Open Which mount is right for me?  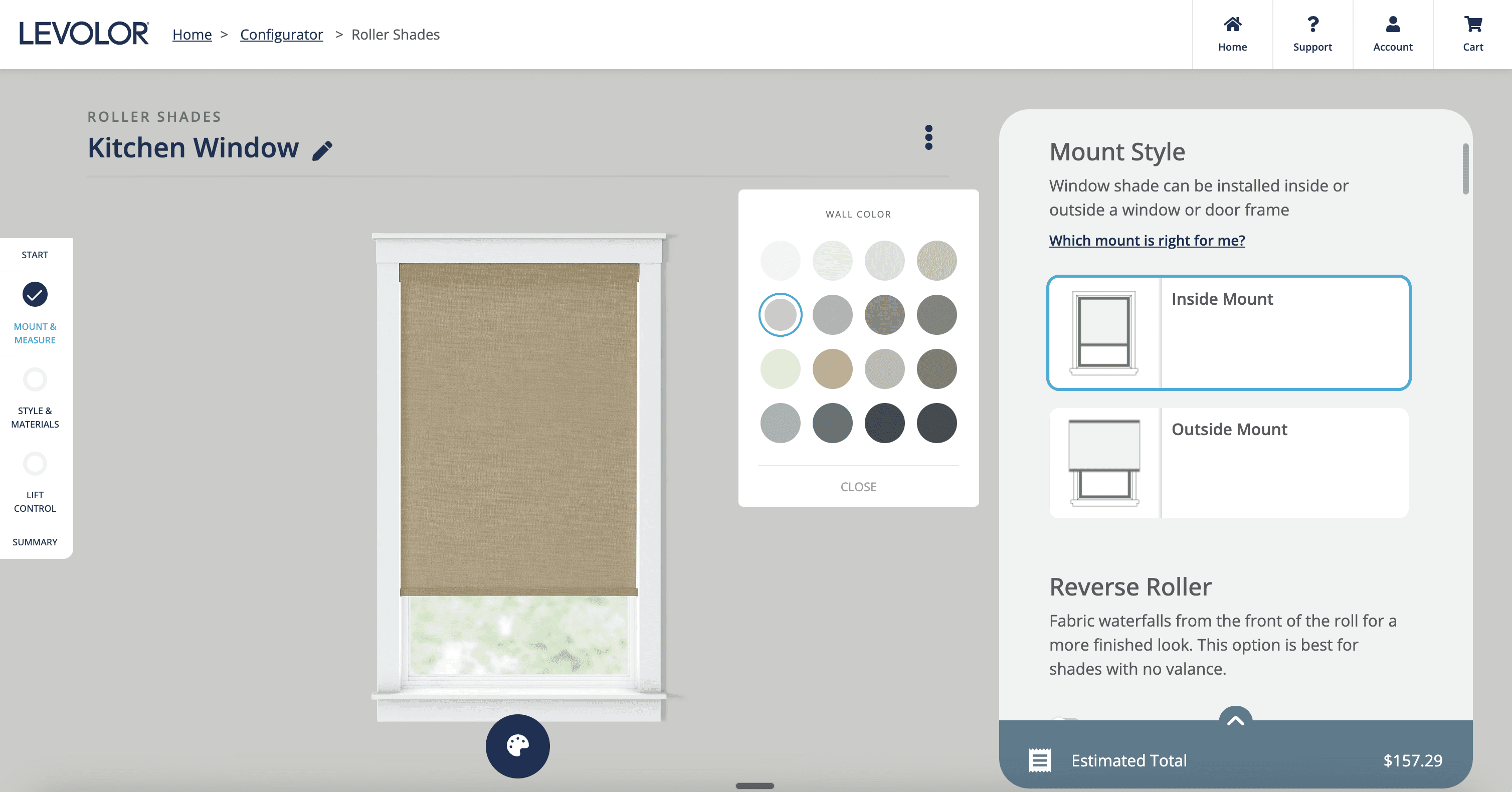click(1147, 240)
